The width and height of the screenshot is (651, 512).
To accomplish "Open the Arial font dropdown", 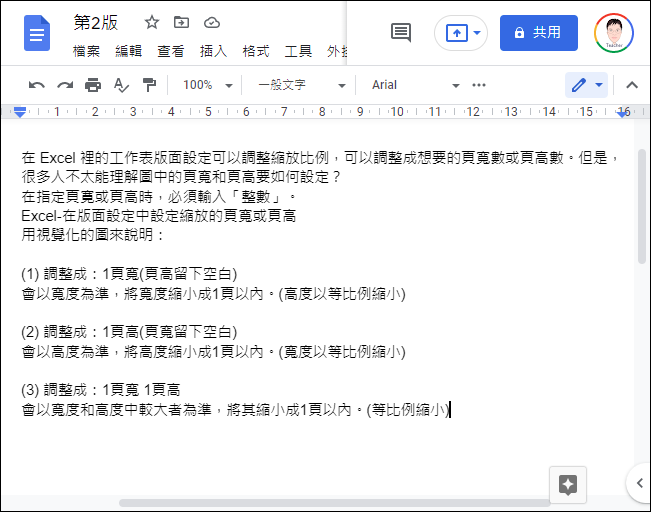I will [415, 85].
